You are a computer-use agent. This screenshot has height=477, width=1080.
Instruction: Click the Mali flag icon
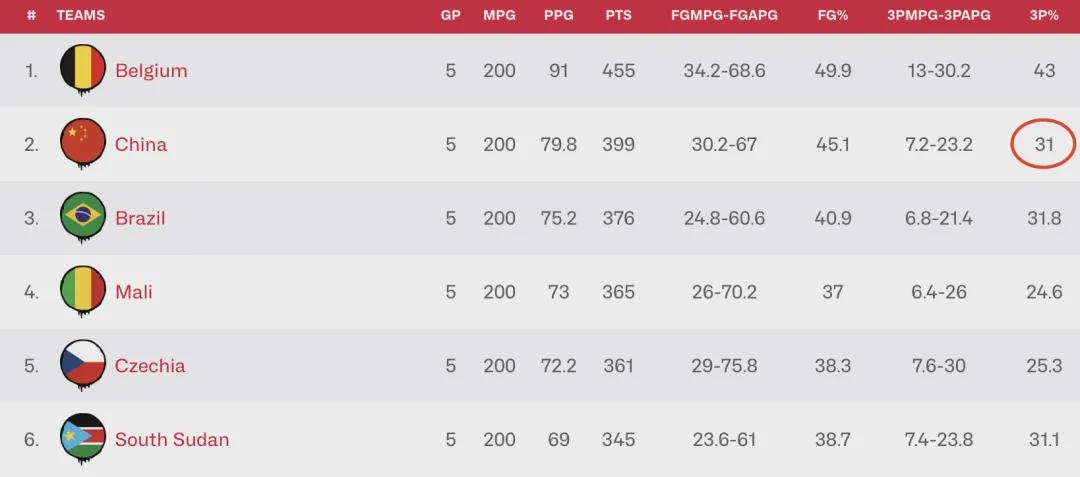tap(82, 291)
